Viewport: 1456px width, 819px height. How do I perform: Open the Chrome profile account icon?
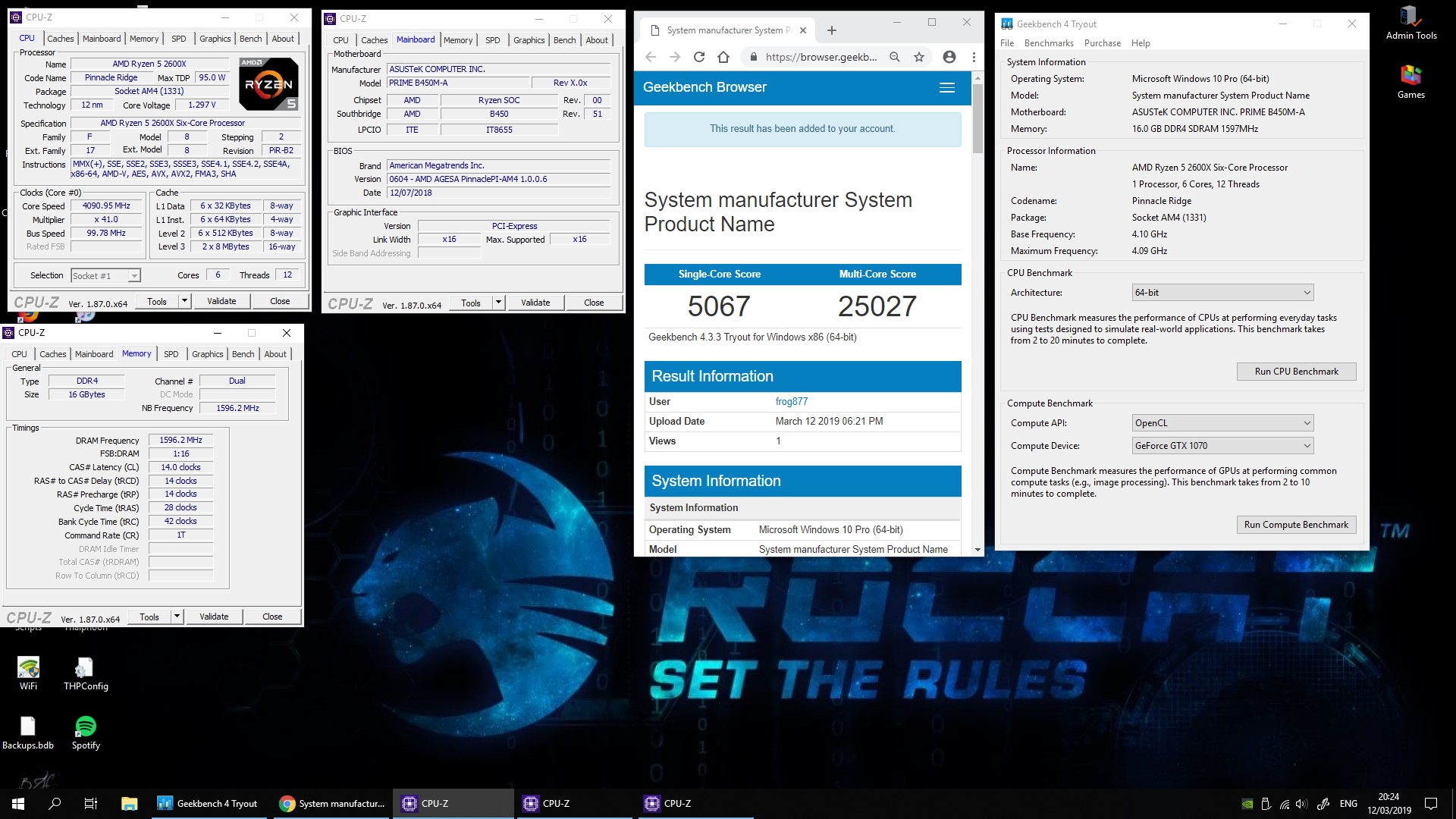click(x=949, y=57)
